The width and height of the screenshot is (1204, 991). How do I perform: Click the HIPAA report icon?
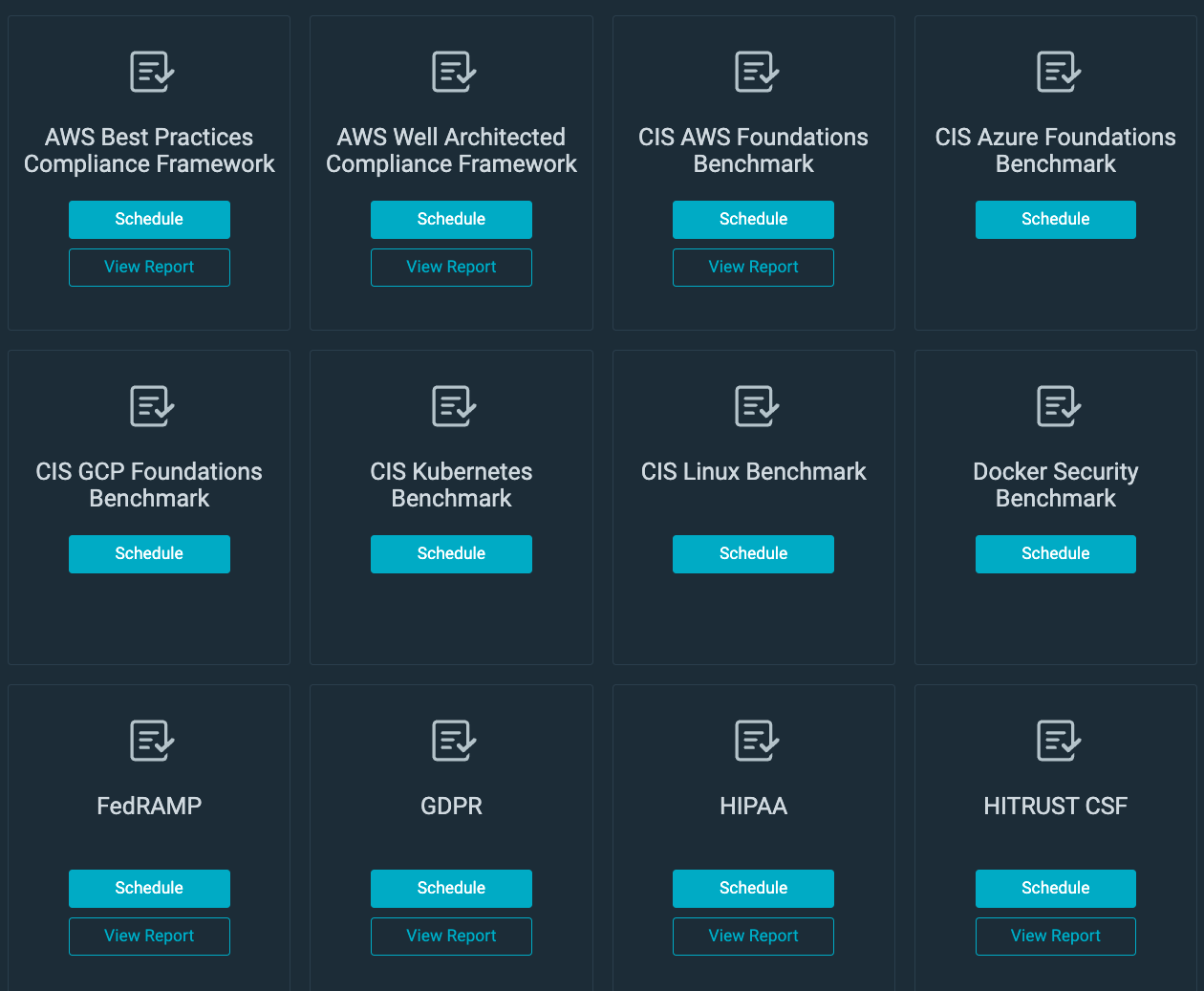pyautogui.click(x=757, y=741)
